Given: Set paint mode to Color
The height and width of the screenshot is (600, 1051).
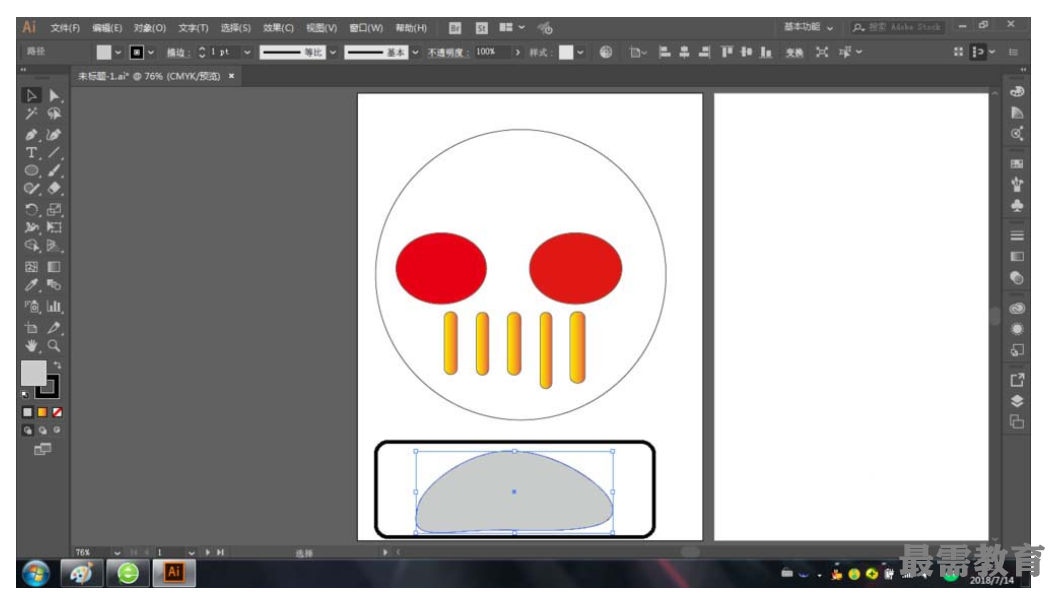Looking at the screenshot, I should (27, 412).
